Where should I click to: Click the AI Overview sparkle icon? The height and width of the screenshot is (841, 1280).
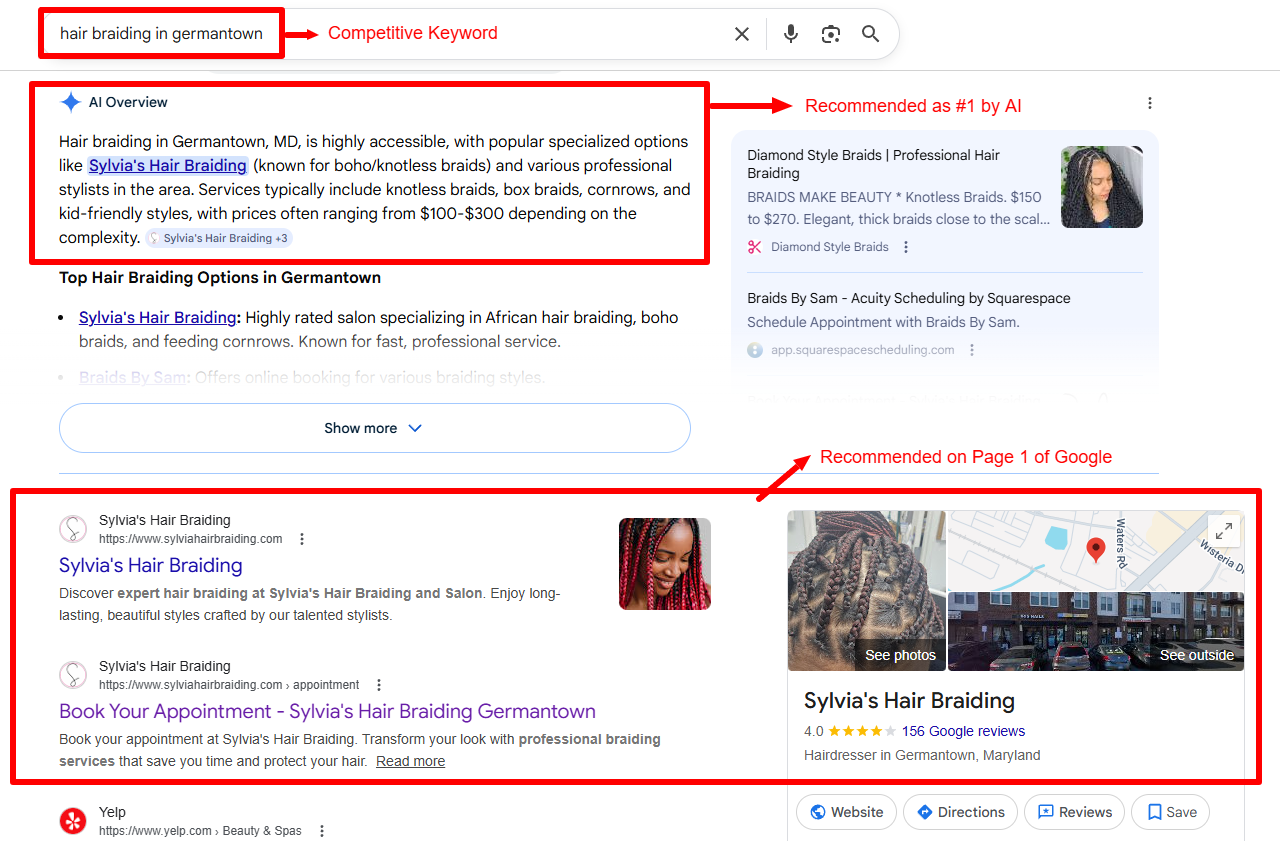coord(70,102)
